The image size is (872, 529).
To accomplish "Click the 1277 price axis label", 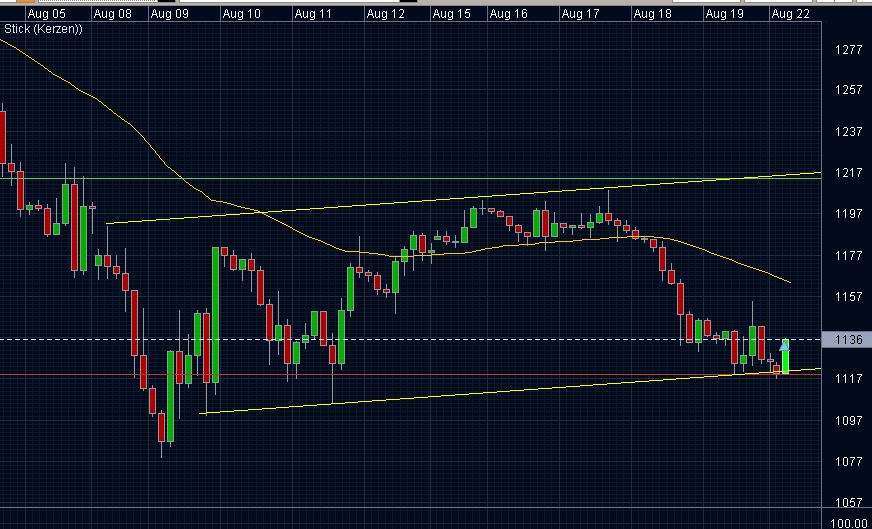I will tap(849, 50).
